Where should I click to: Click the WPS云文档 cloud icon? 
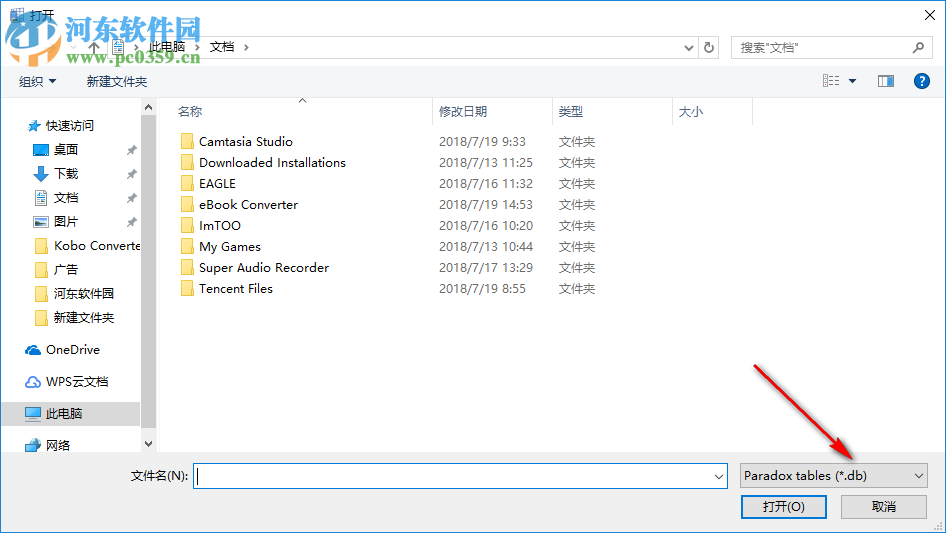click(33, 382)
